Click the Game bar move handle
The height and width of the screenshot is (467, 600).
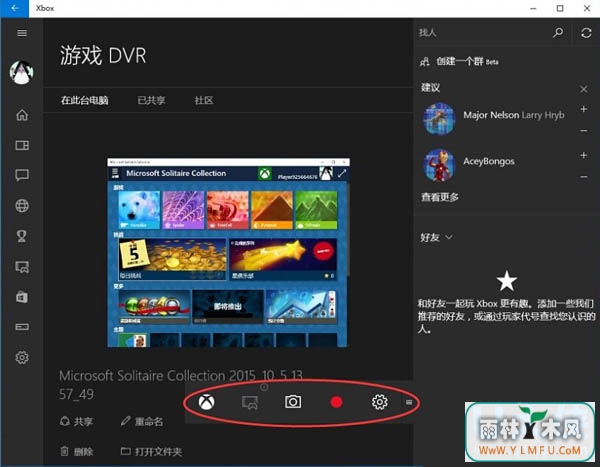click(x=409, y=402)
